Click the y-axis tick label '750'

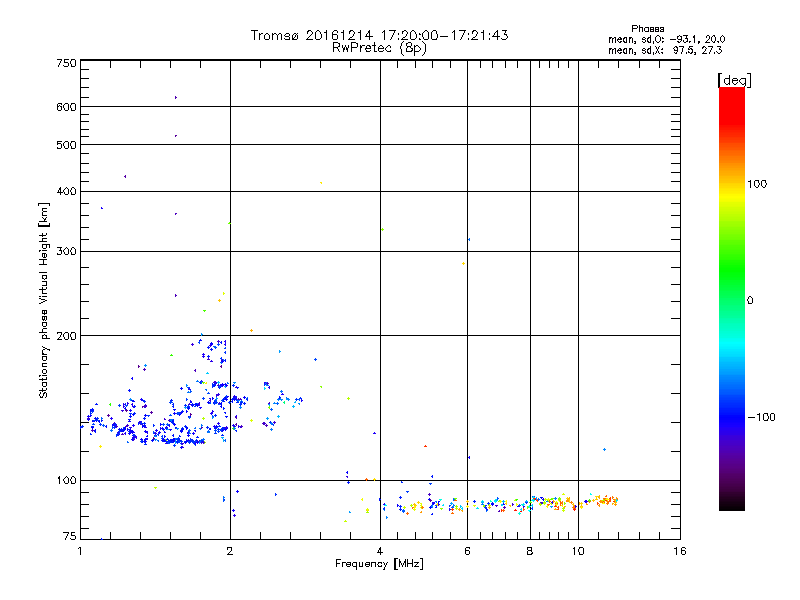coord(66,63)
